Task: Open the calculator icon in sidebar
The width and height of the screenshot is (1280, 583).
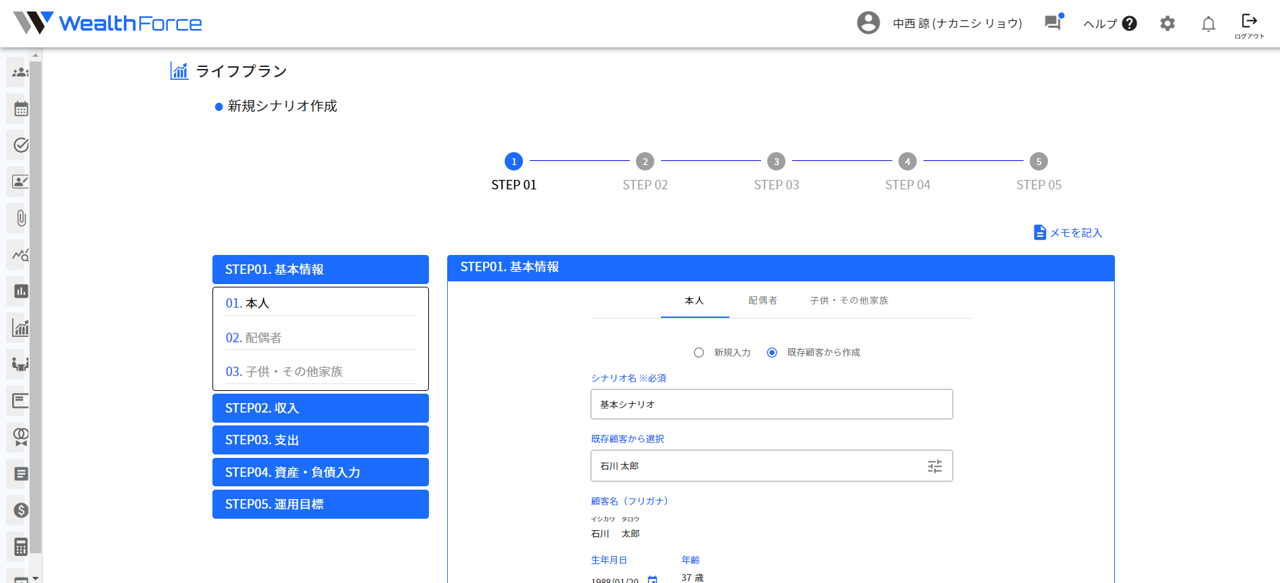Action: pos(20,546)
